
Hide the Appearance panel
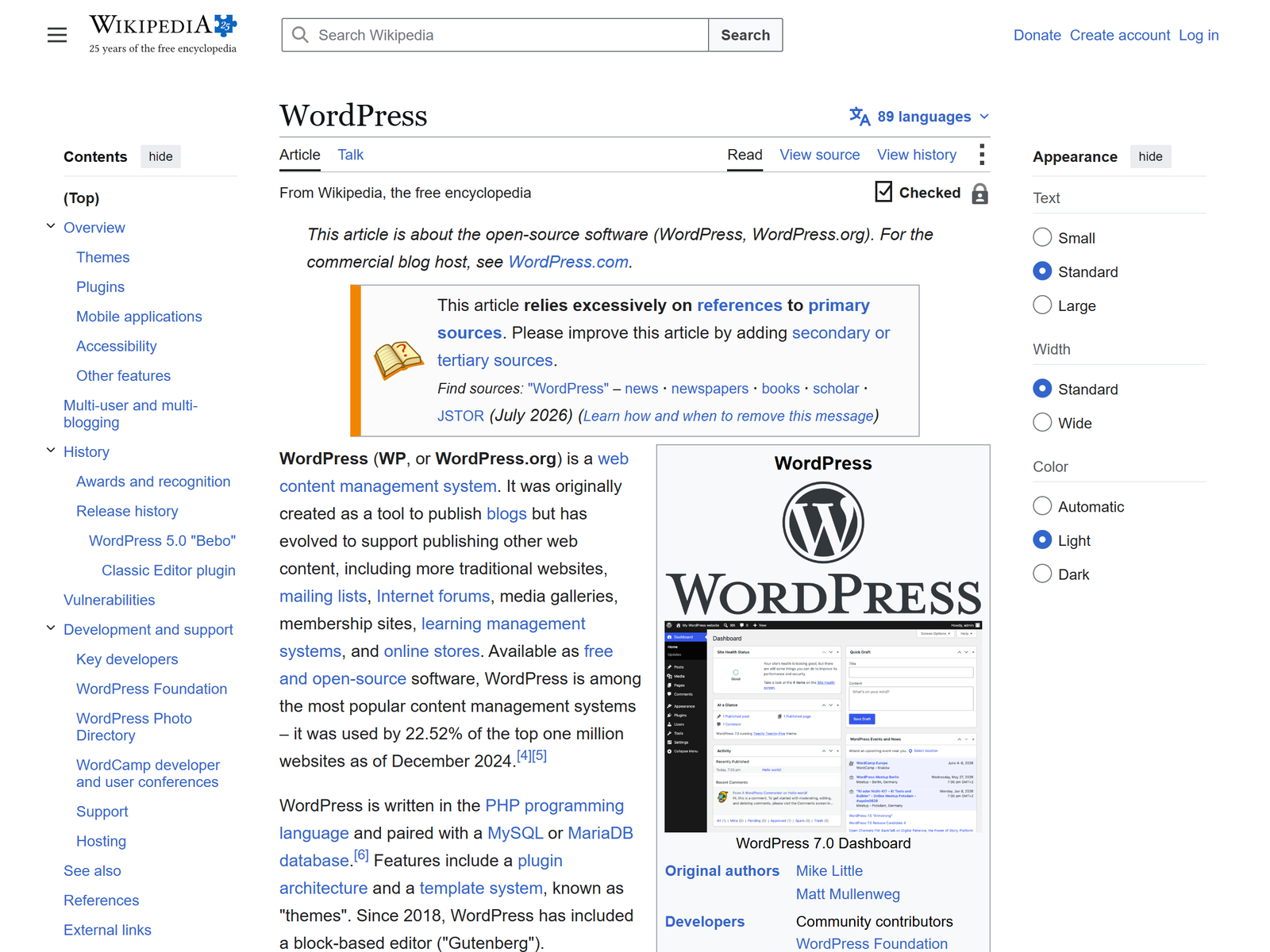1150,156
